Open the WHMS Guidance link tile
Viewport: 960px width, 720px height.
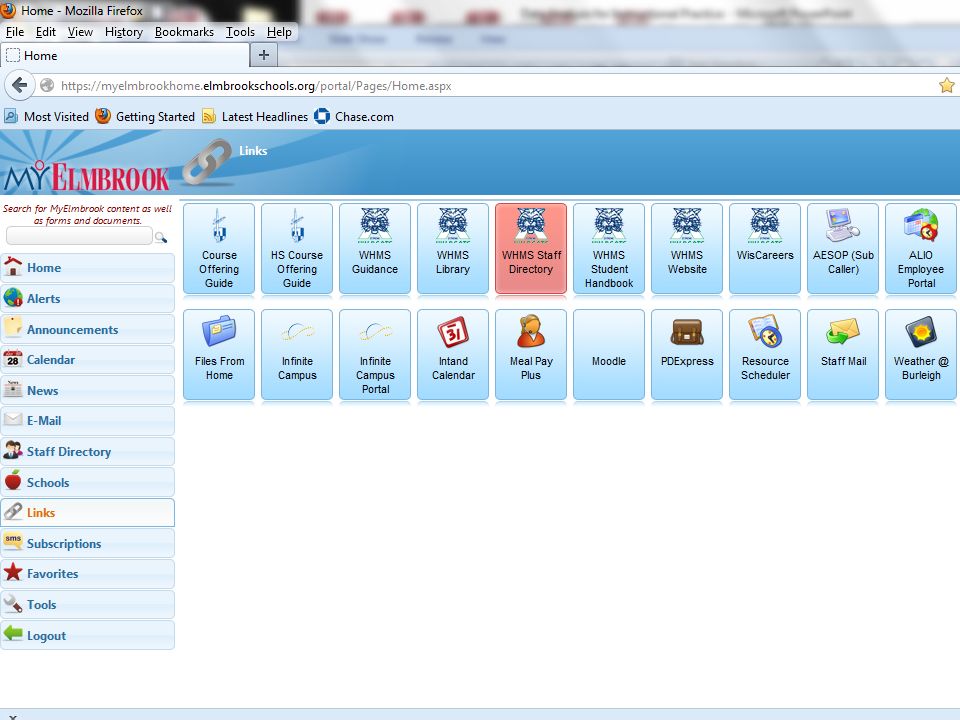coord(375,249)
